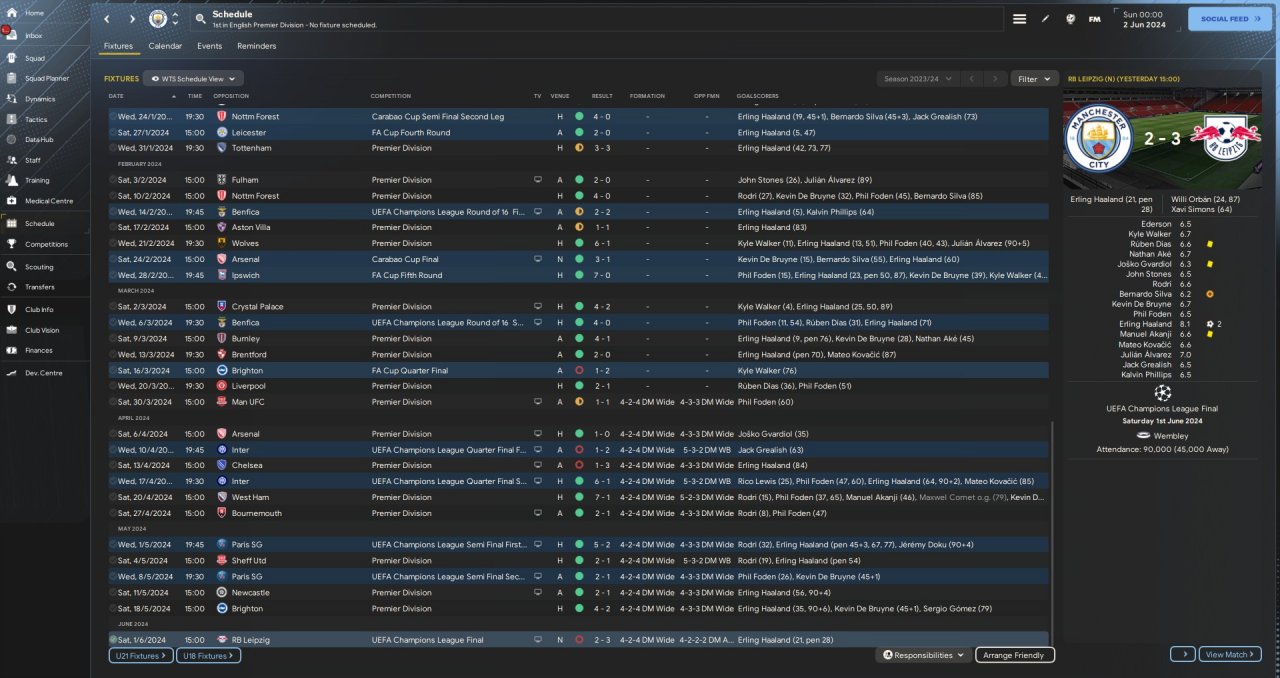Switch to the Calendar tab

tap(165, 46)
